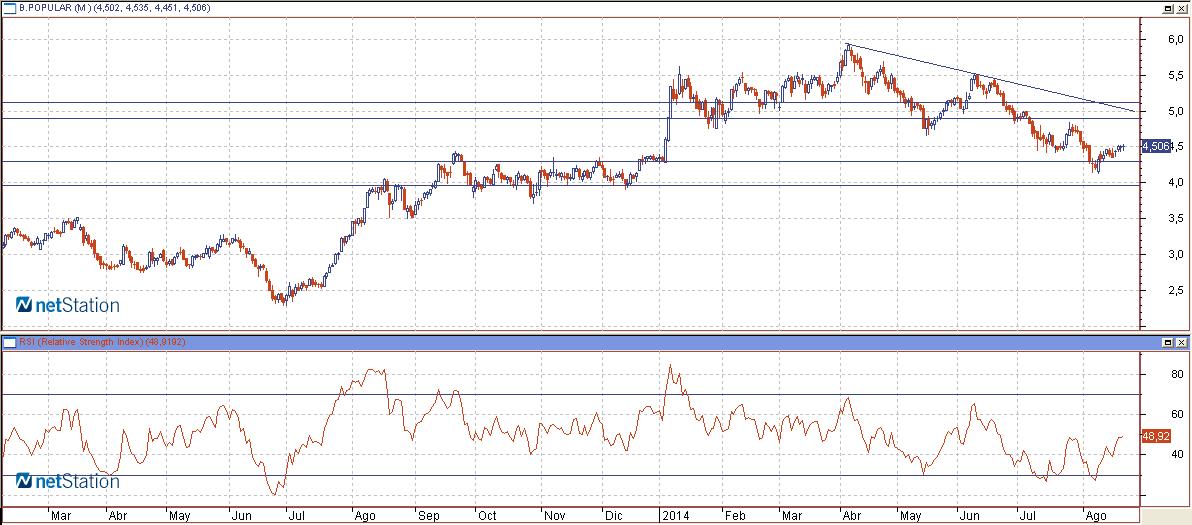Maximize the B.POPULAR price chart pane
The image size is (1192, 525).
coord(1168,8)
